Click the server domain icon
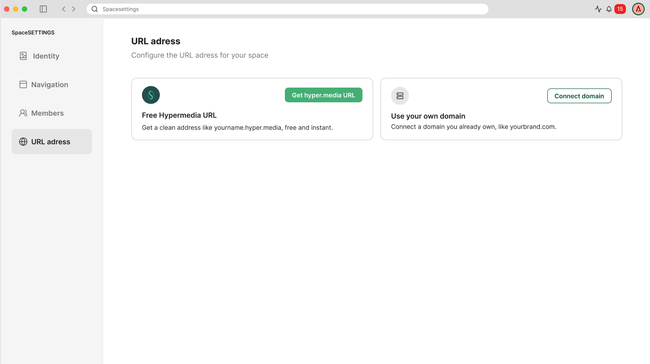This screenshot has height=364, width=650. [x=400, y=96]
